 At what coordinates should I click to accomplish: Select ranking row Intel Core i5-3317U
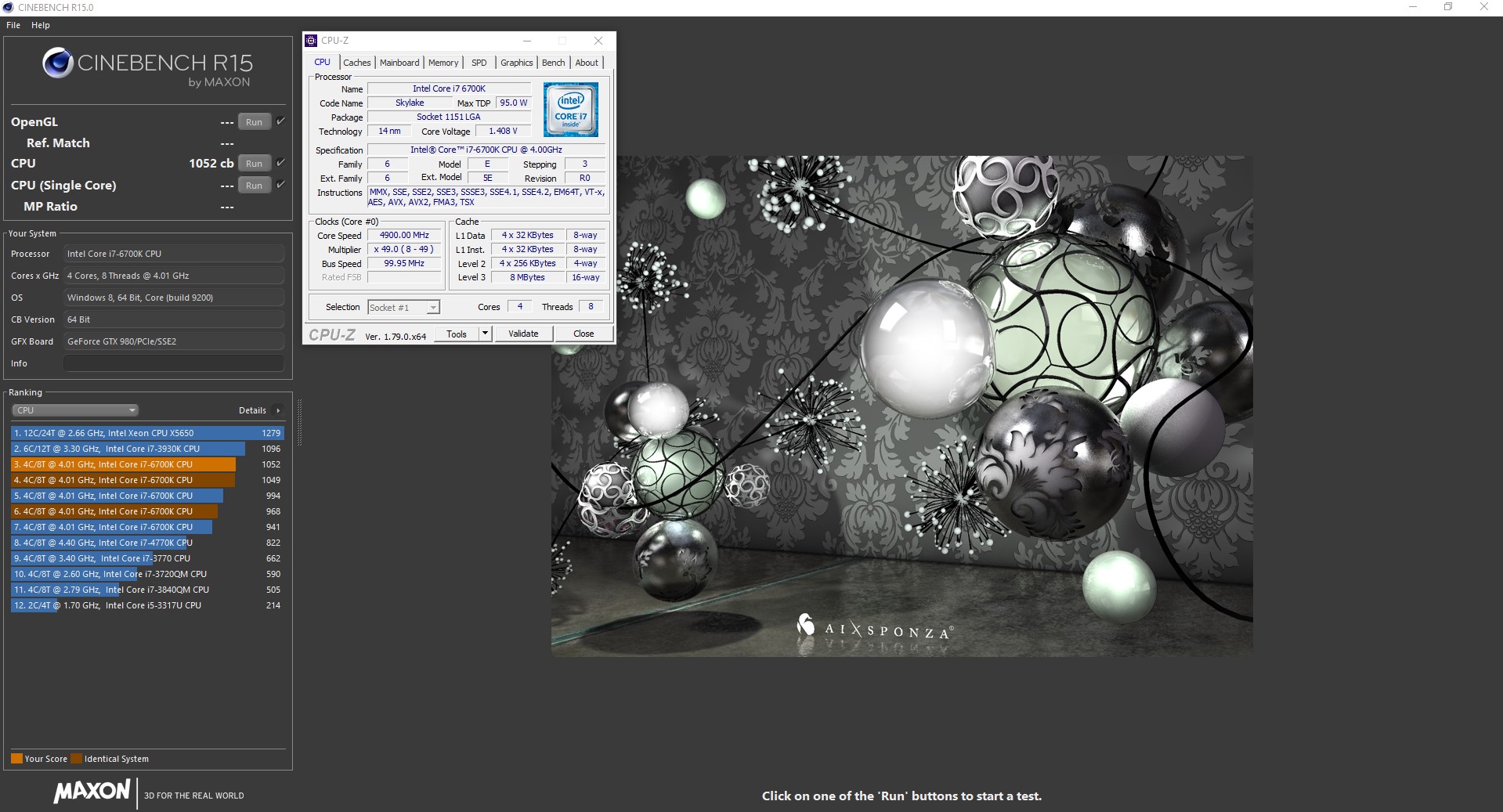[x=147, y=605]
